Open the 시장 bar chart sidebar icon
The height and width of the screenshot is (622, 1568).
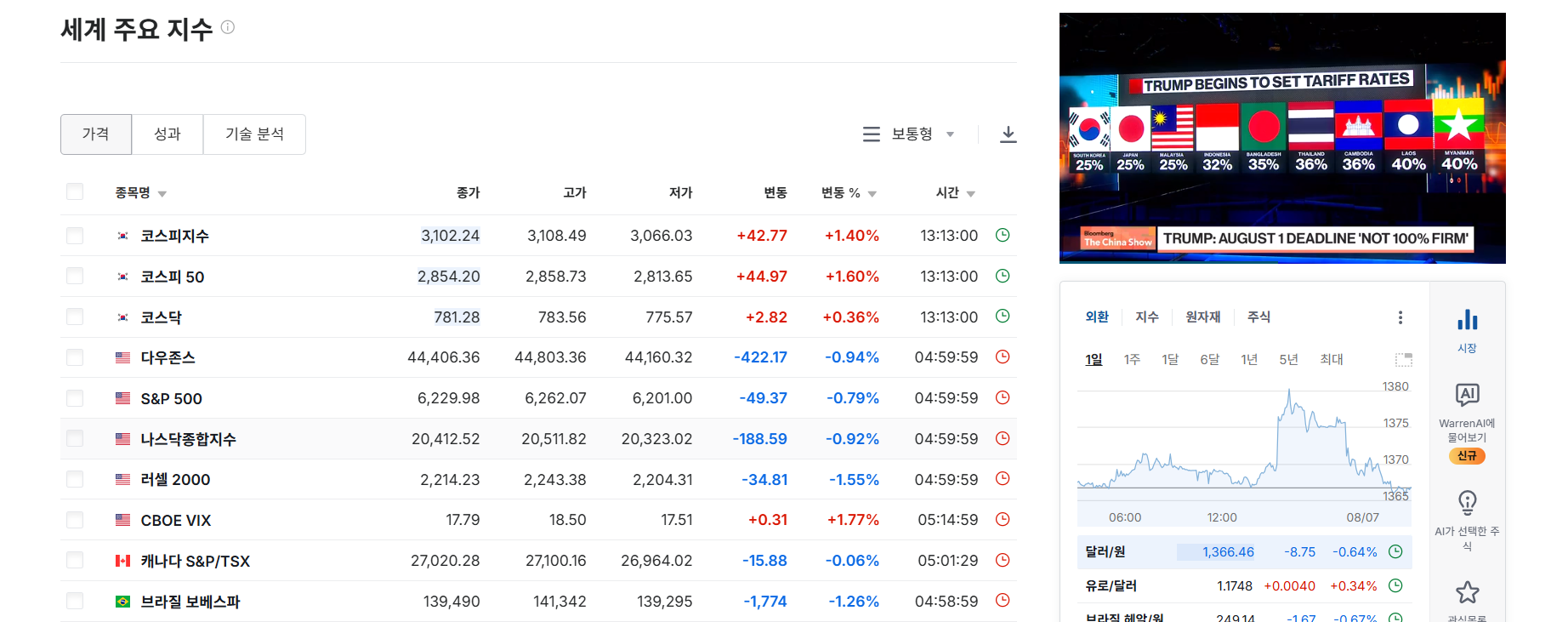point(1468,321)
